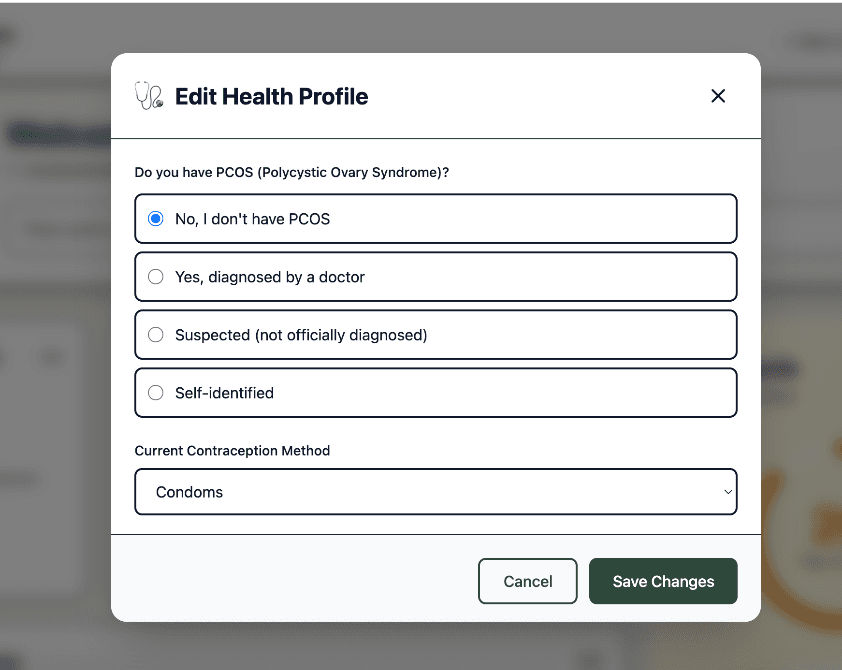Click 'Suspected (not officially diagnosed)' label text
Viewport: 842px width, 670px height.
301,335
